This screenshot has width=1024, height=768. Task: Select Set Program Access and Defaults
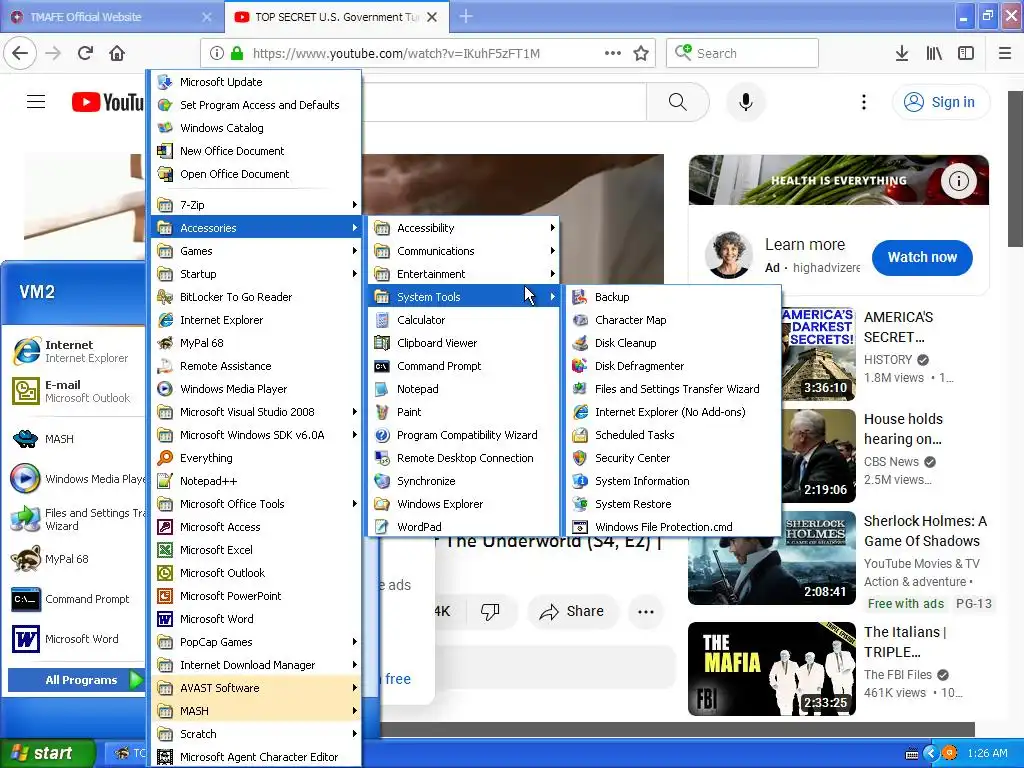pos(256,104)
